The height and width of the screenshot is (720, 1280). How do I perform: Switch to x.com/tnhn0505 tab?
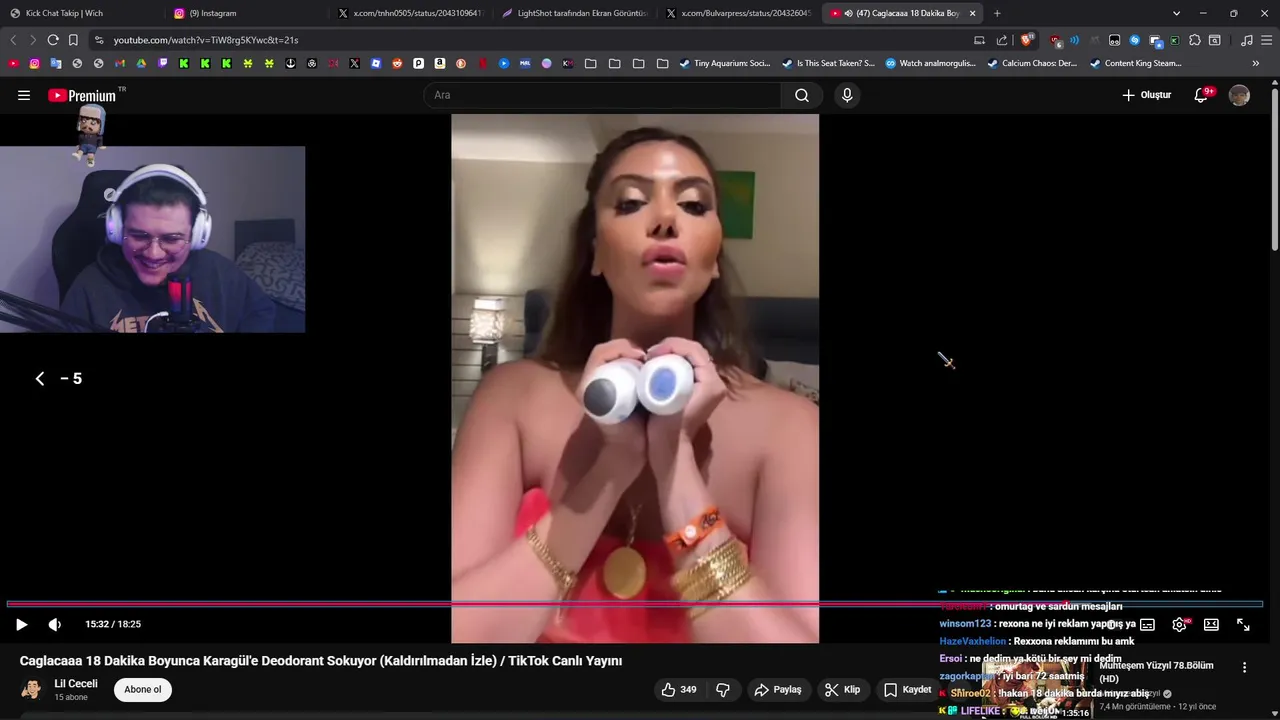pos(410,13)
